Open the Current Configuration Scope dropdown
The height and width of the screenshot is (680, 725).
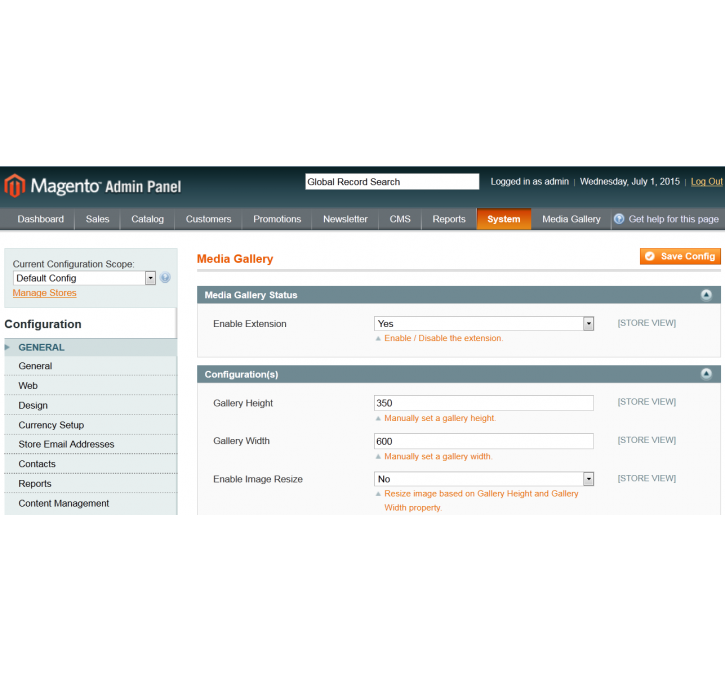(84, 278)
